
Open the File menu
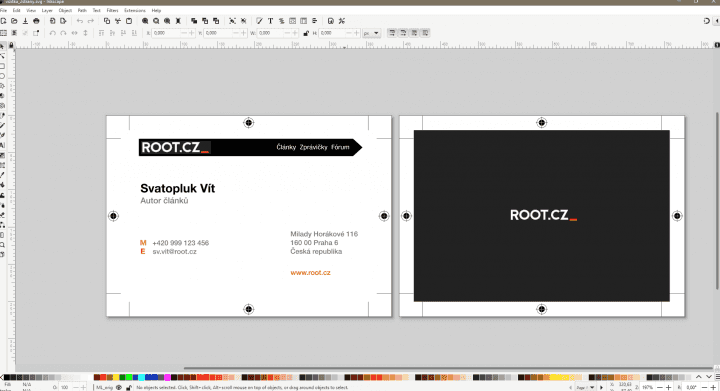pos(4,10)
